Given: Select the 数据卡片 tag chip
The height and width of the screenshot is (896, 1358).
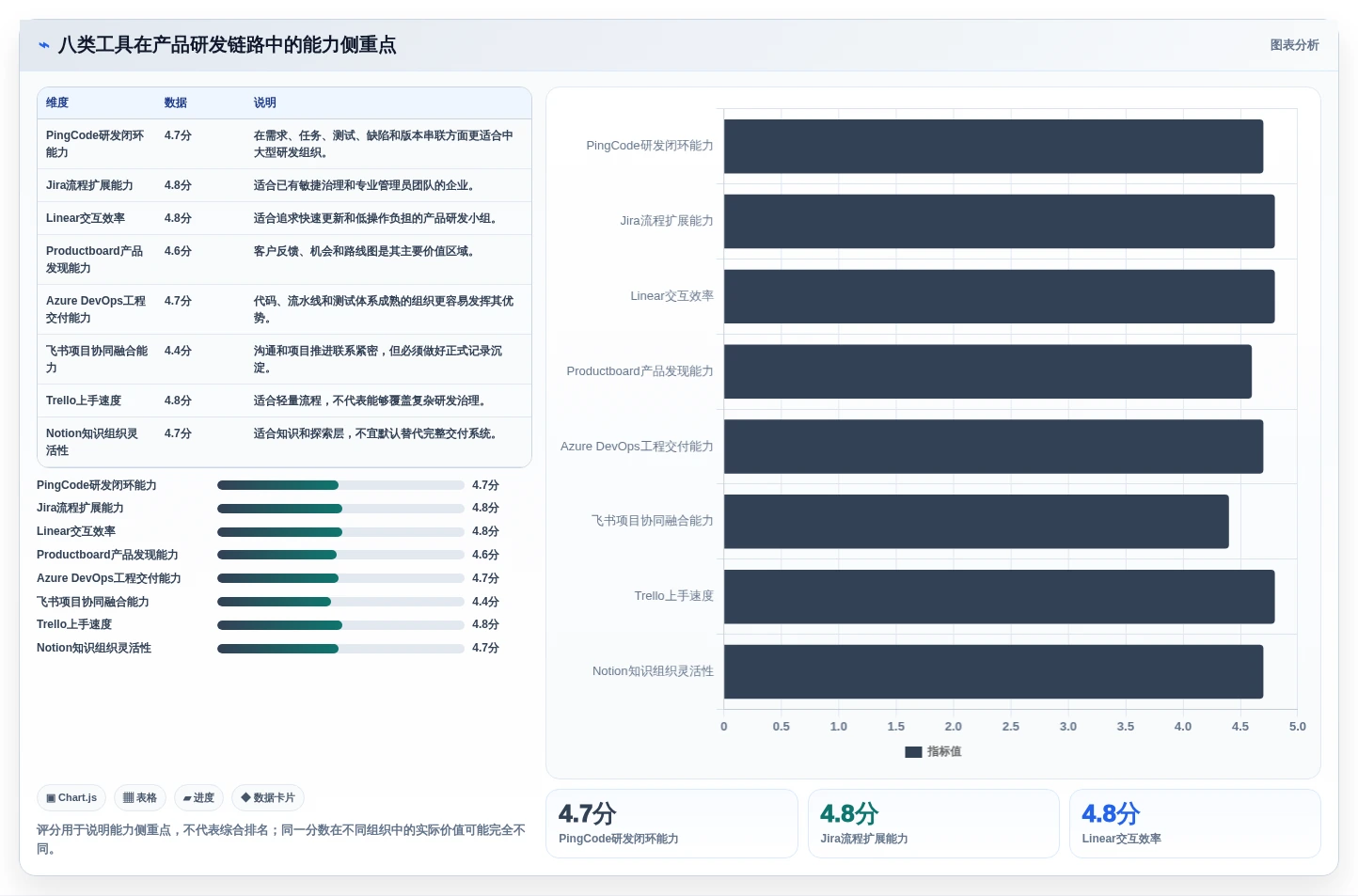Looking at the screenshot, I should [268, 798].
